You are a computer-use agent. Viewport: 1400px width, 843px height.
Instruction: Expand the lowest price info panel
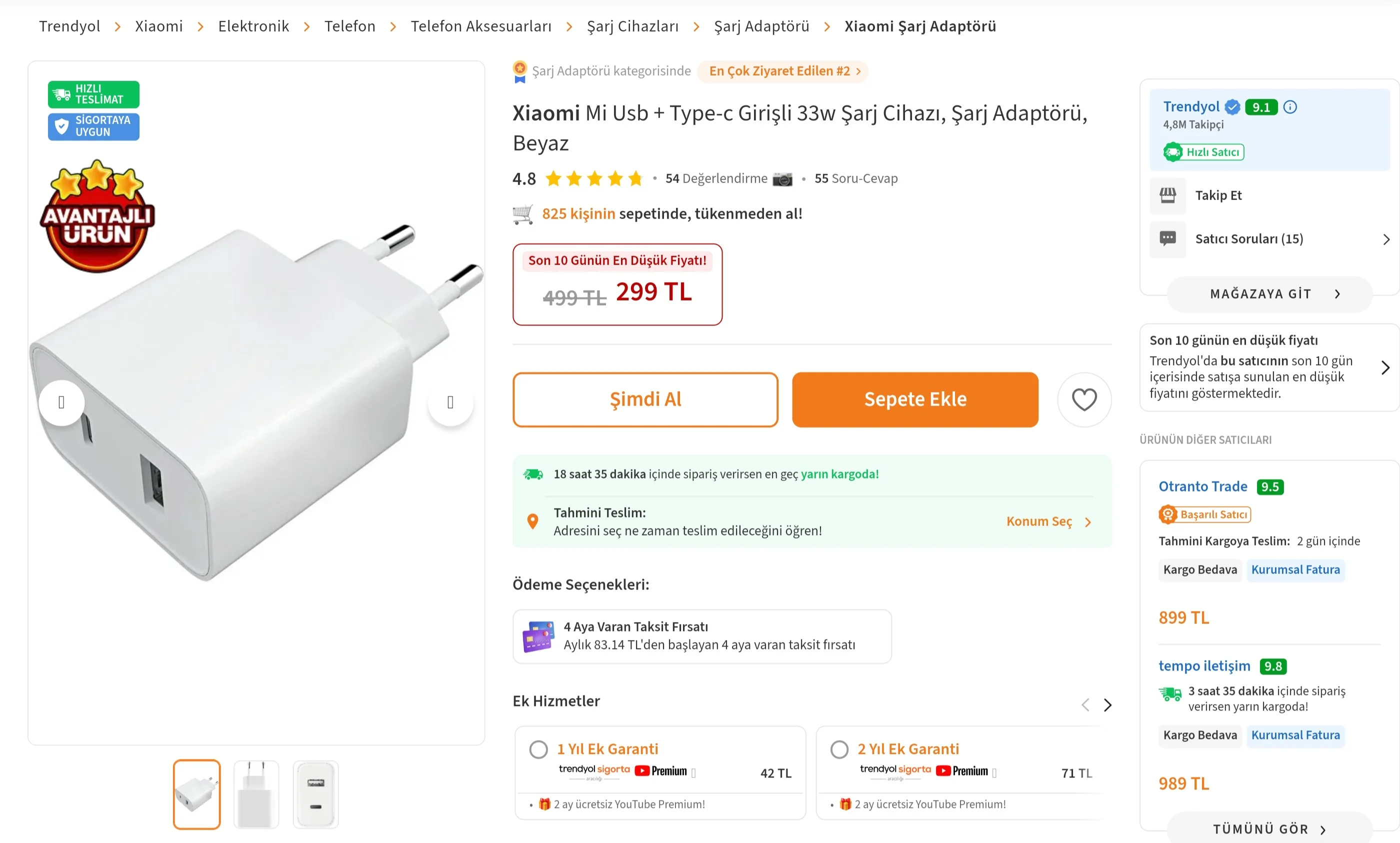coord(1384,367)
